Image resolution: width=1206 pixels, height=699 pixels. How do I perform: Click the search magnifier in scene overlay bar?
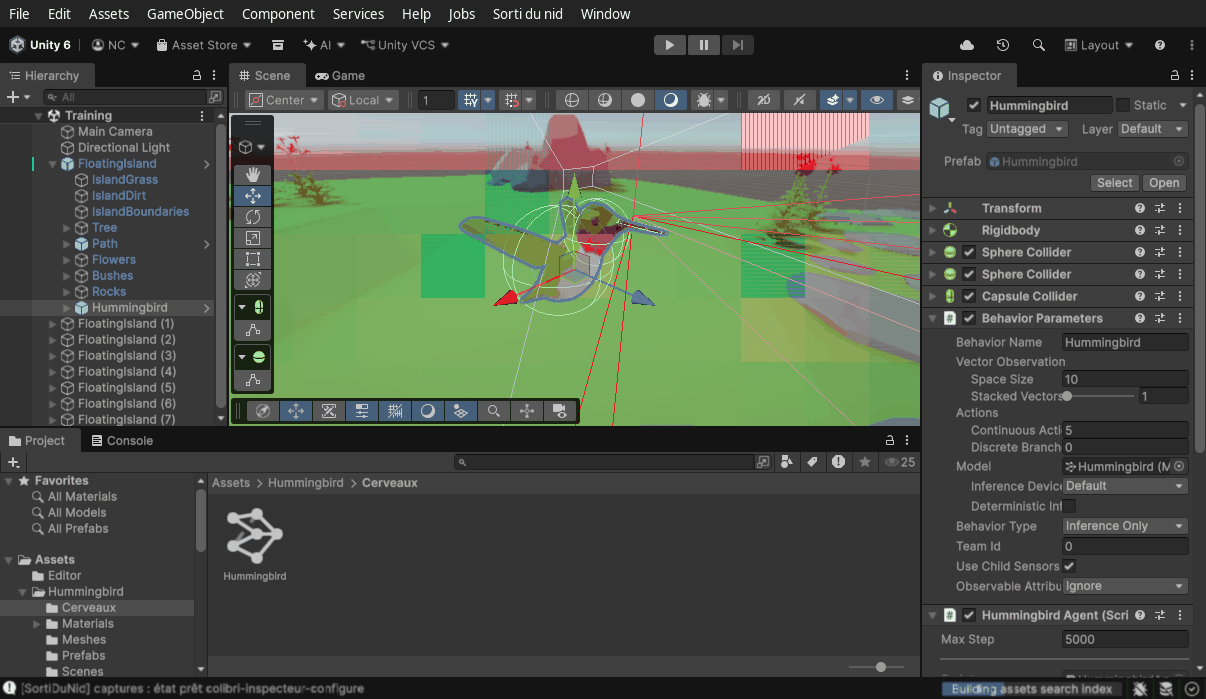pyautogui.click(x=494, y=411)
